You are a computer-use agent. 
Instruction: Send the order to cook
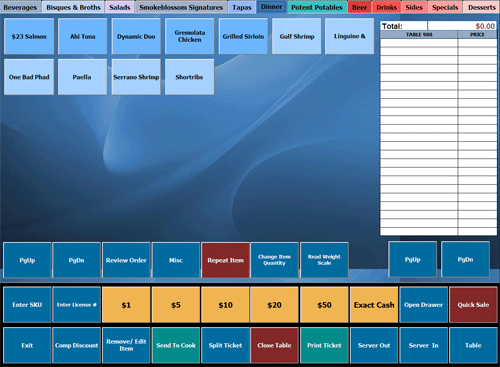tap(176, 345)
